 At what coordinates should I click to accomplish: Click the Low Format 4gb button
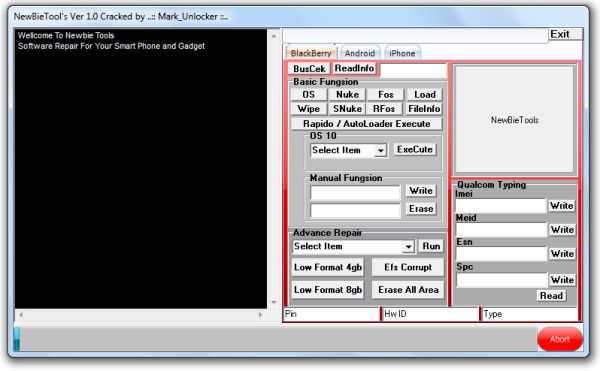pyautogui.click(x=328, y=267)
